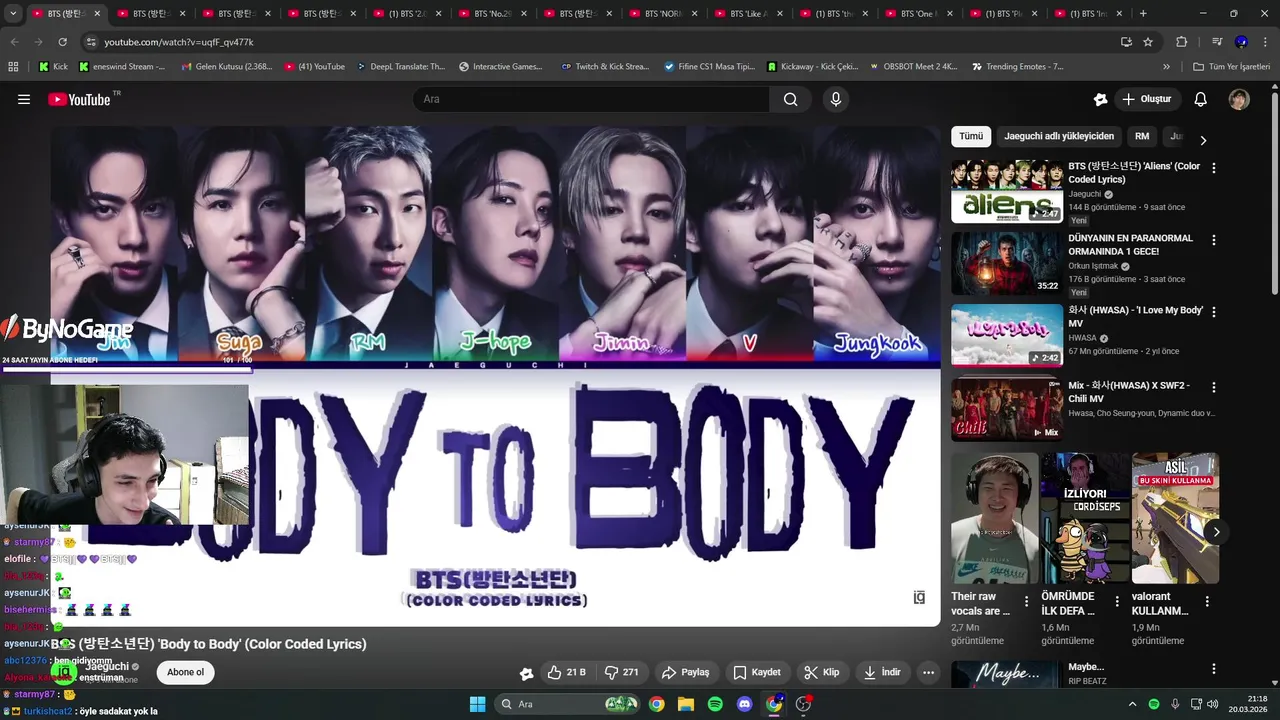Start voice search with microphone icon

pos(836,99)
